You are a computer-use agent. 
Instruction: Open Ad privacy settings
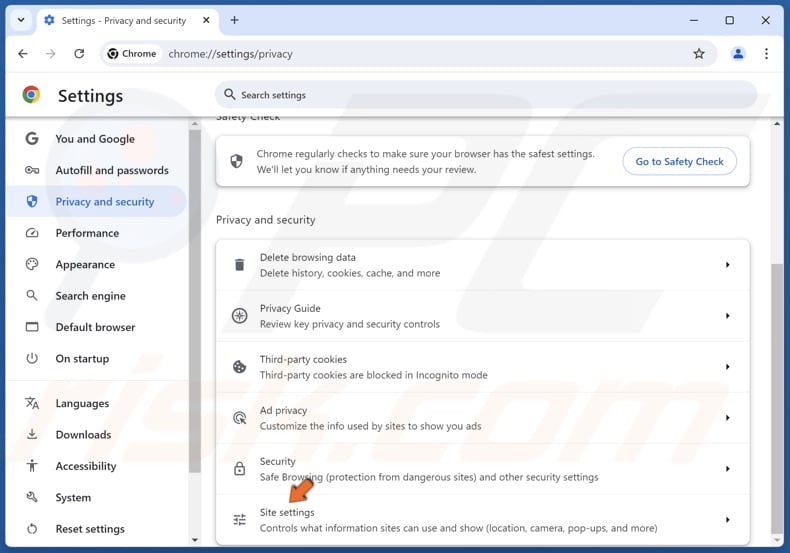pyautogui.click(x=483, y=418)
